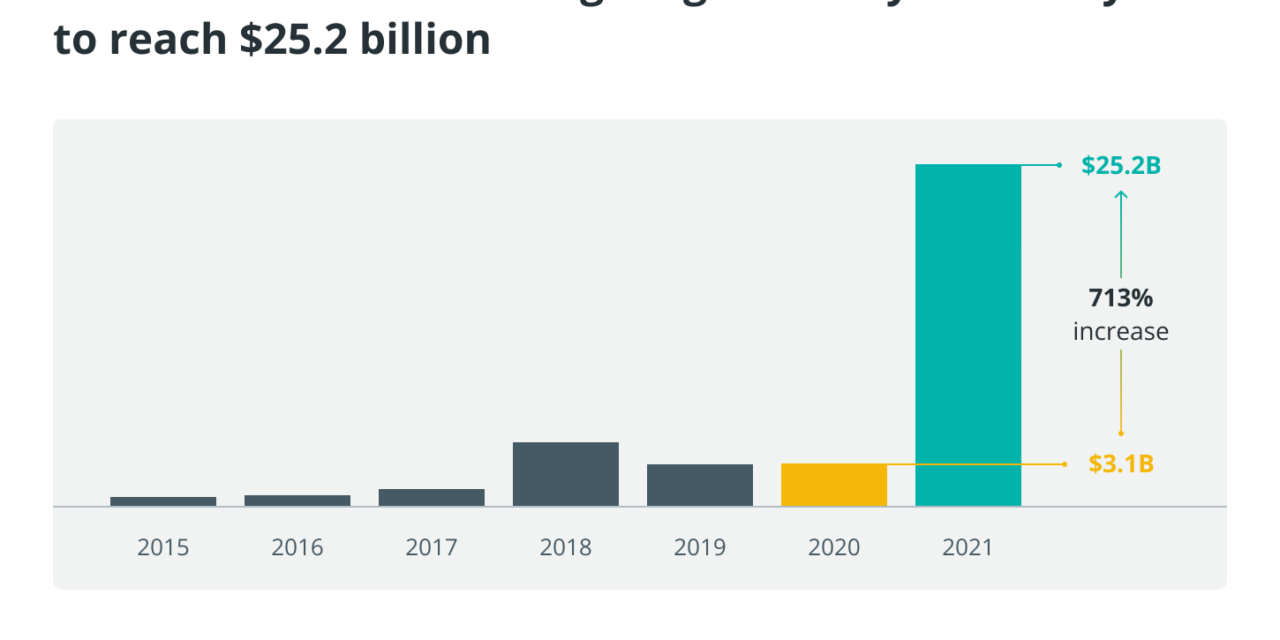1280x640 pixels.
Task: Select the 2018 gray bar
Action: click(x=565, y=472)
